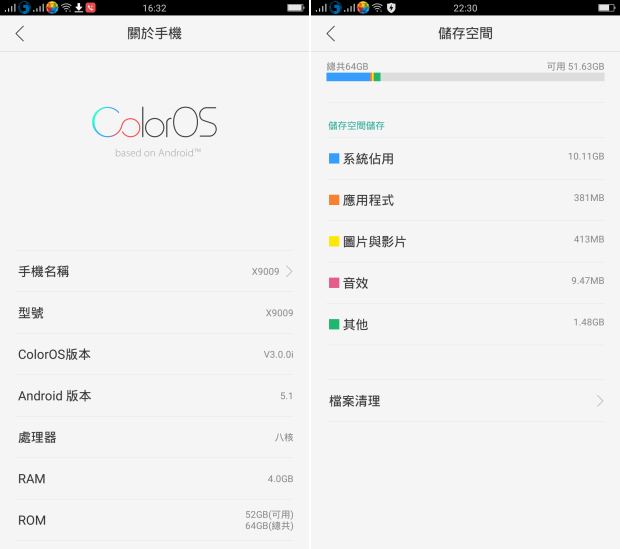Viewport: 620px width, 549px height.
Task: Click 儲存空間 page title
Action: (465, 34)
